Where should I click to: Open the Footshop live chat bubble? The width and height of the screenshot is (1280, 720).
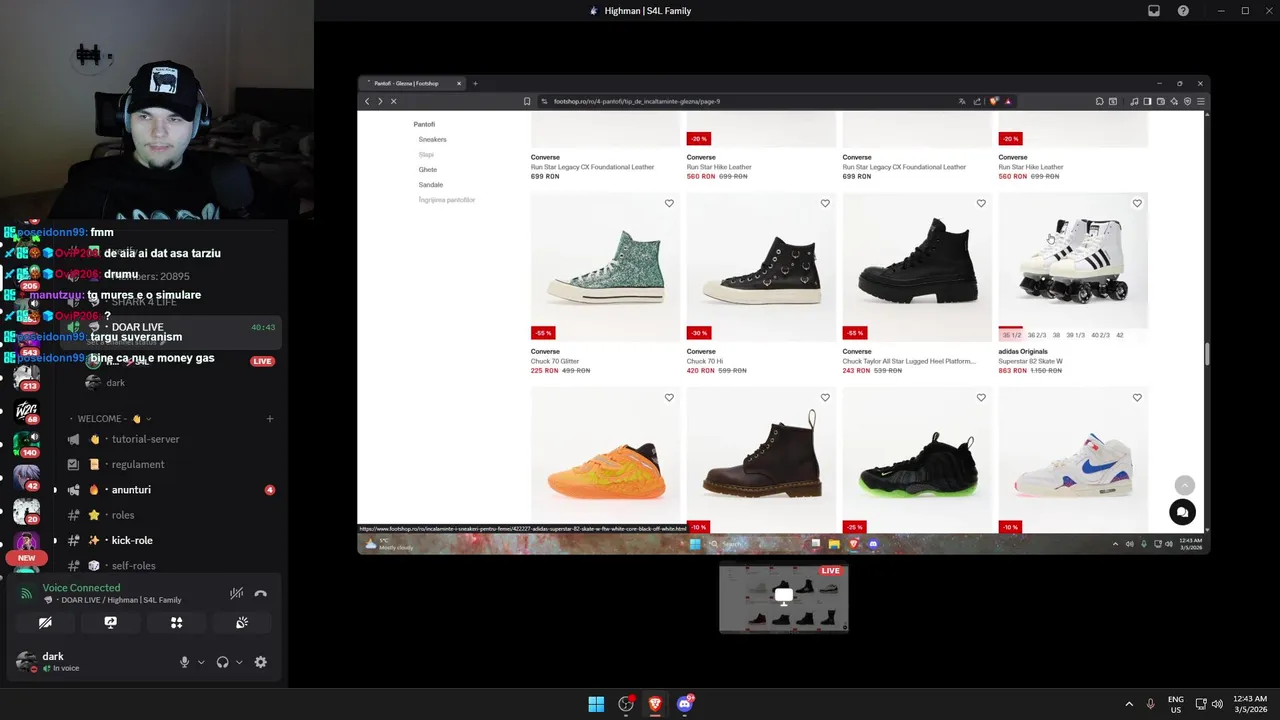[1182, 512]
